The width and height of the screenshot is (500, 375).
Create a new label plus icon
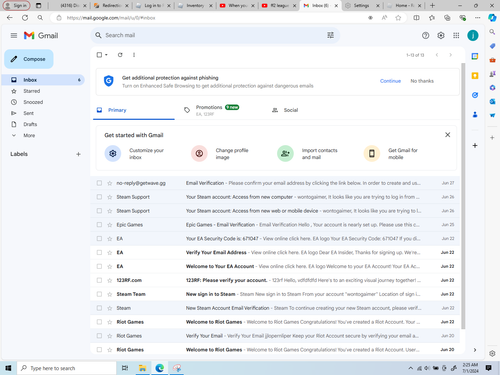[78, 154]
